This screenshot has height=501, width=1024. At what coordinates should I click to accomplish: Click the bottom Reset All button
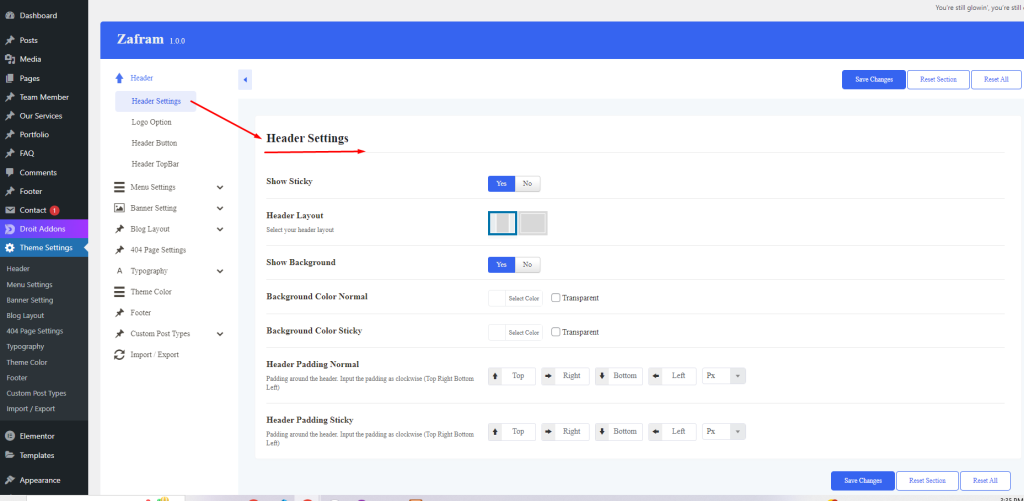[985, 481]
